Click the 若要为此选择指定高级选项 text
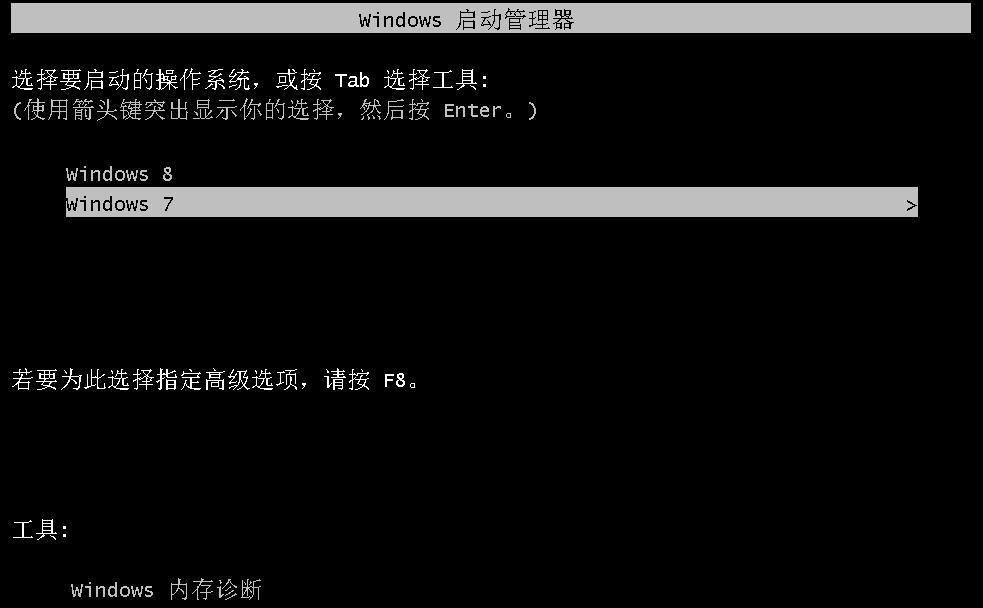 155,379
